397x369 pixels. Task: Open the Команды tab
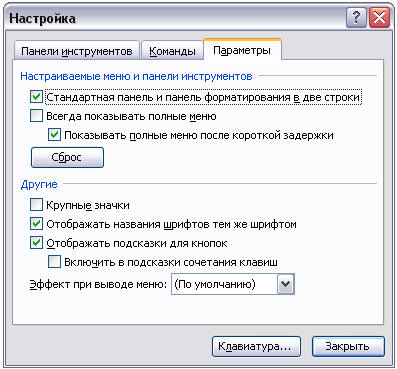click(172, 51)
